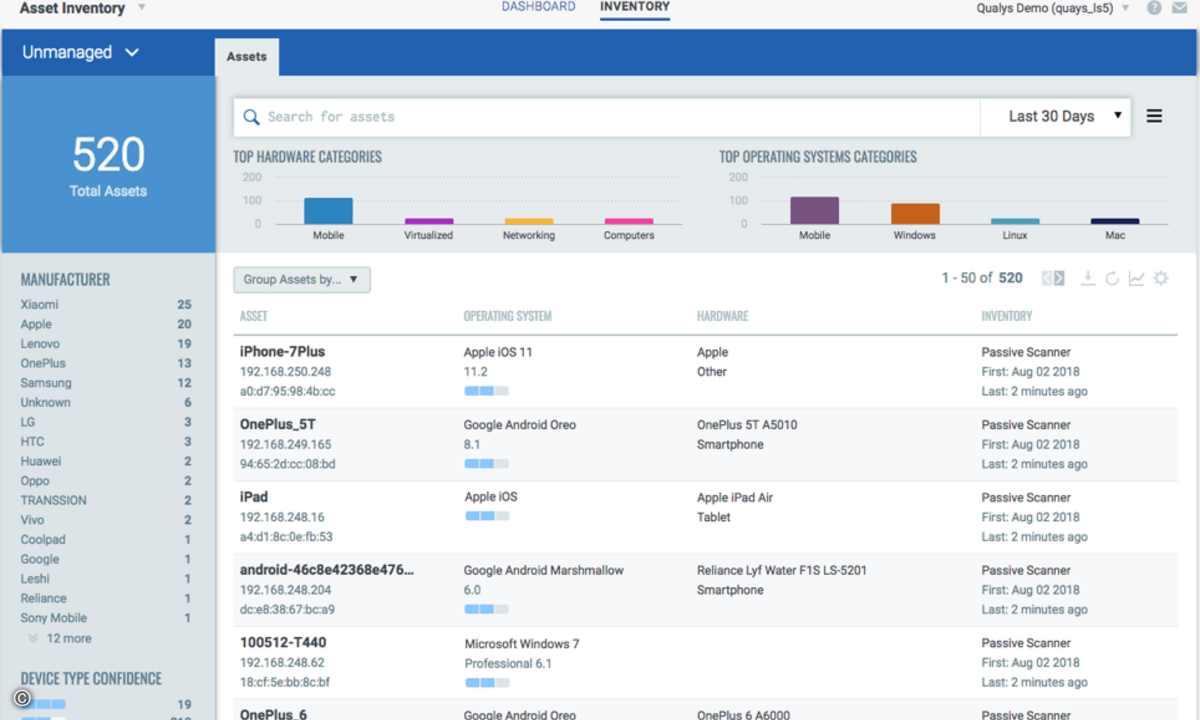Select the Assets tab

pyautogui.click(x=247, y=57)
